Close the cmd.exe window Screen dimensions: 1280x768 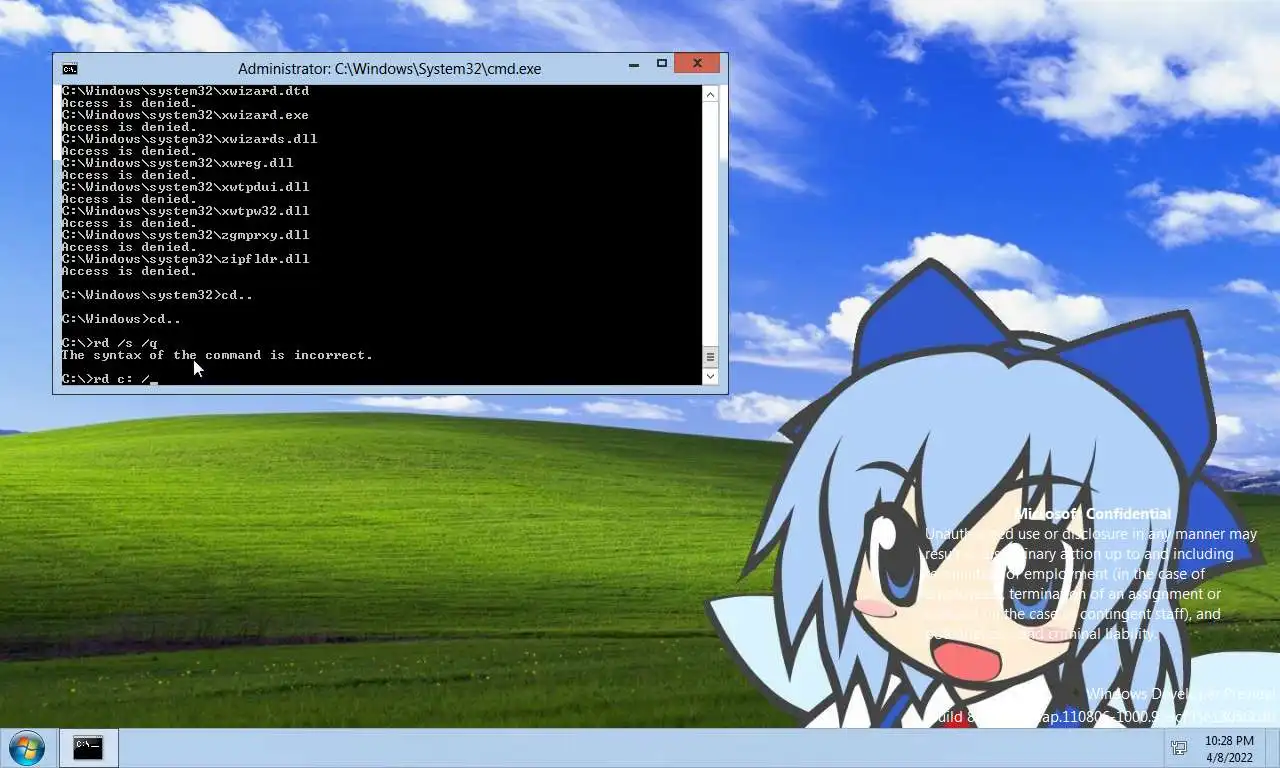tap(697, 64)
